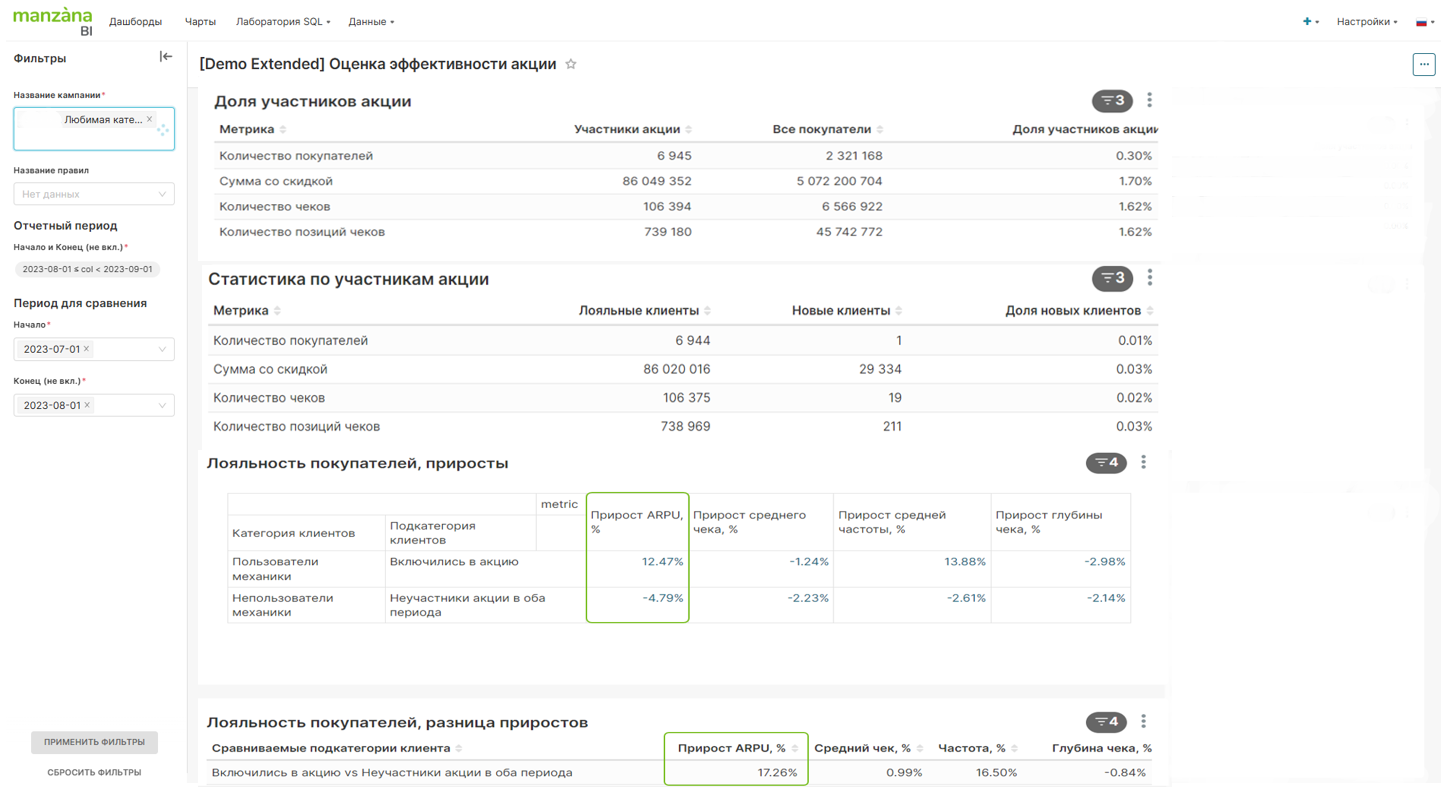This screenshot has height=802, width=1441.
Task: Click filter badge on Лояльность покупателей, разница приростов
Action: tap(1106, 722)
